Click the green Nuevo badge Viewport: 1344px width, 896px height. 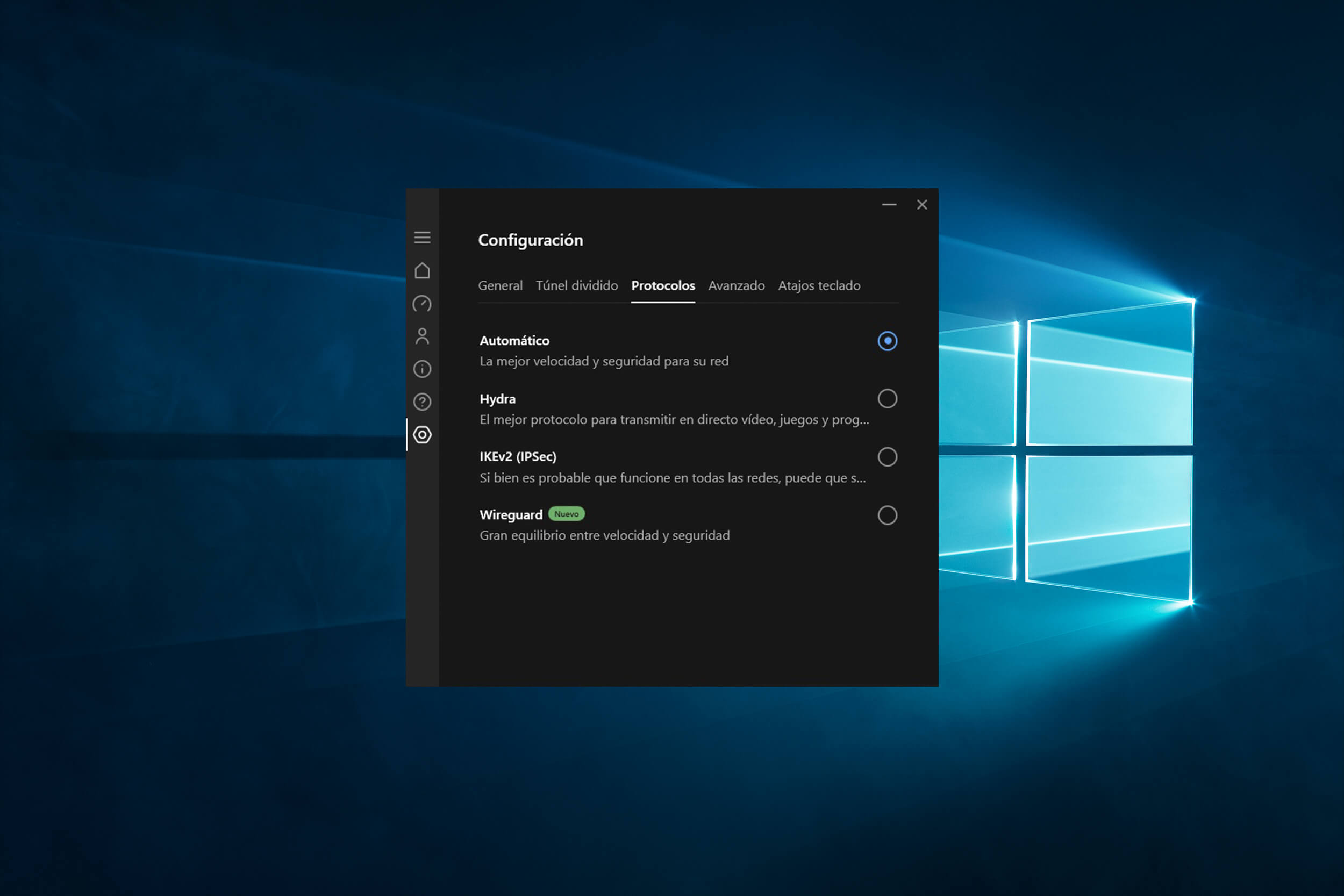pos(566,514)
